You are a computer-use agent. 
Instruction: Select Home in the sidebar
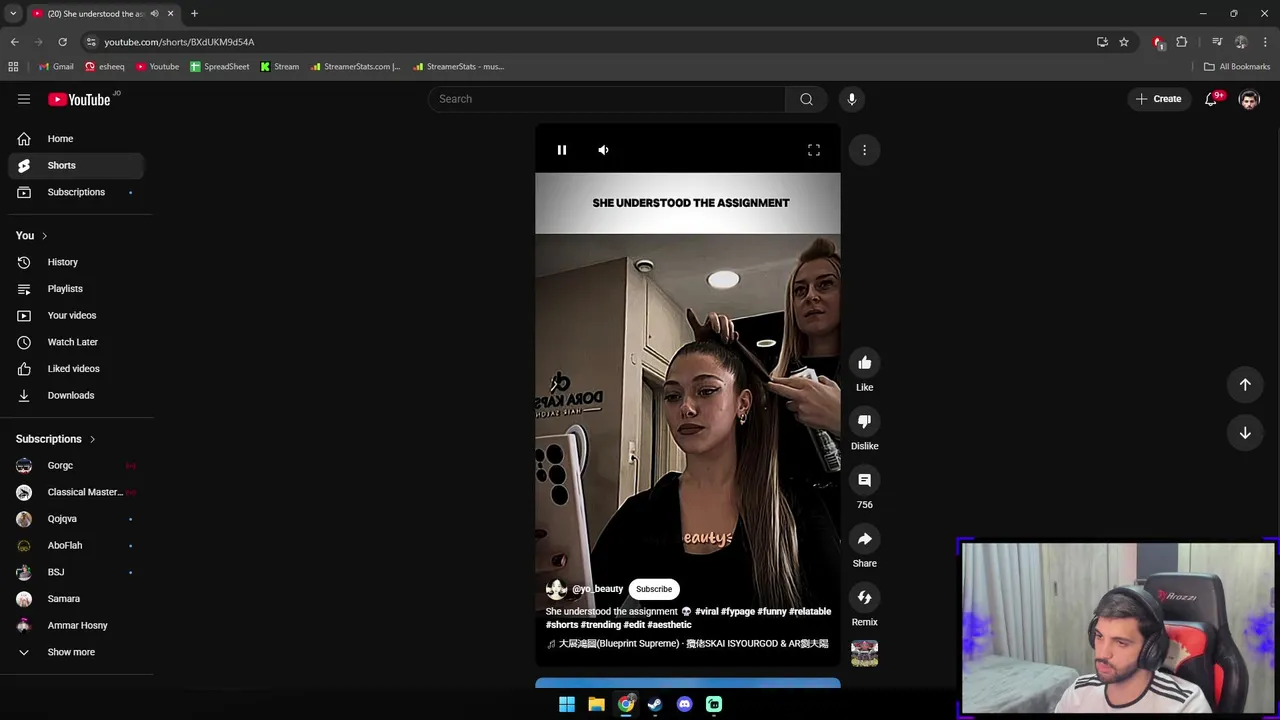coord(76,139)
